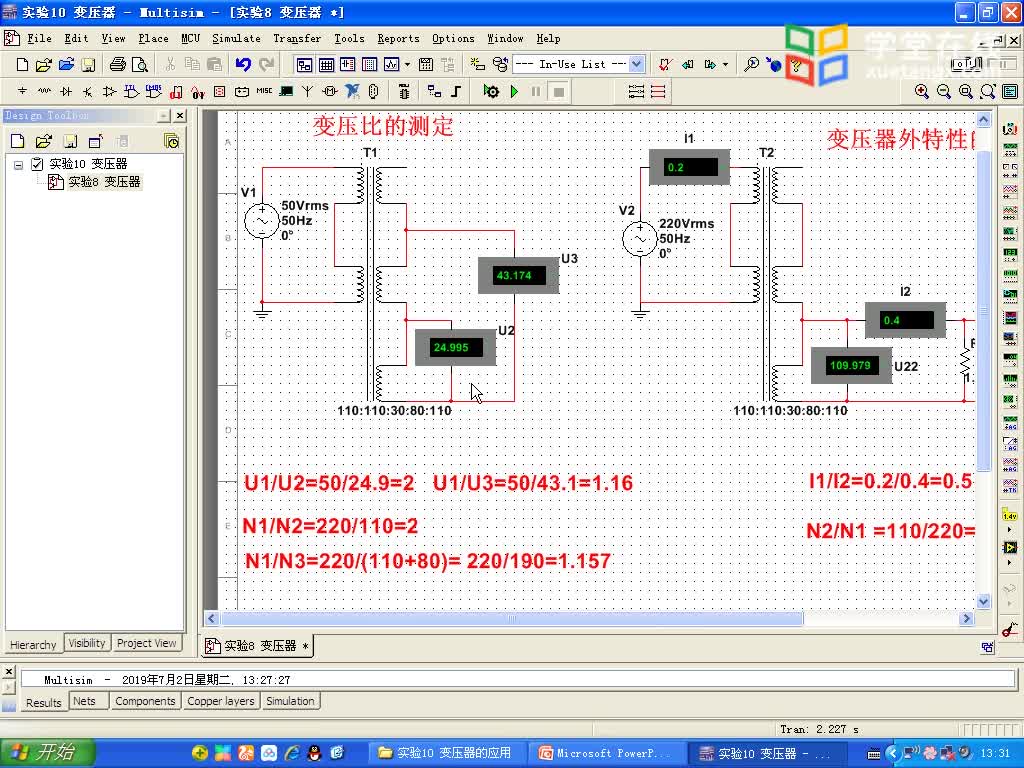Place an Indicator component
1024x768 pixels.
pyautogui.click(x=219, y=91)
